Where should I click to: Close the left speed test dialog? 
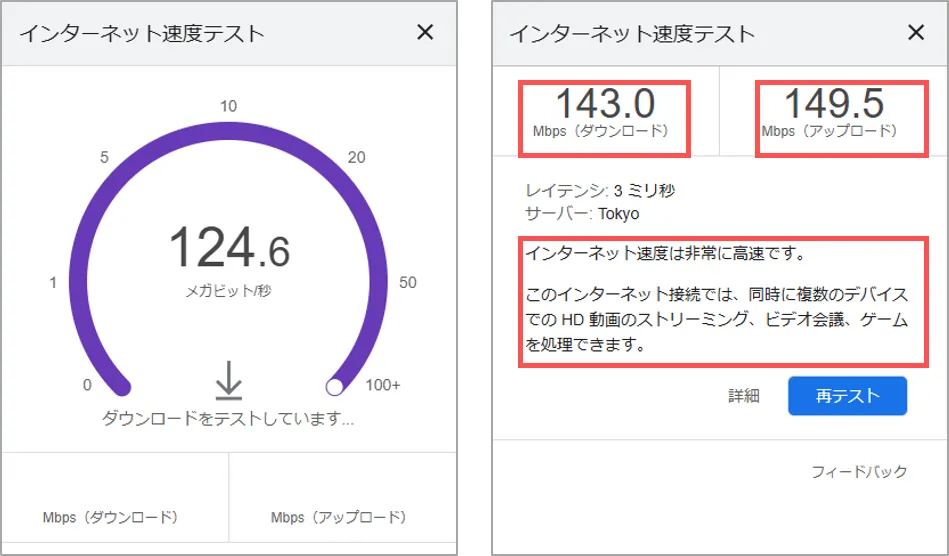[x=425, y=32]
